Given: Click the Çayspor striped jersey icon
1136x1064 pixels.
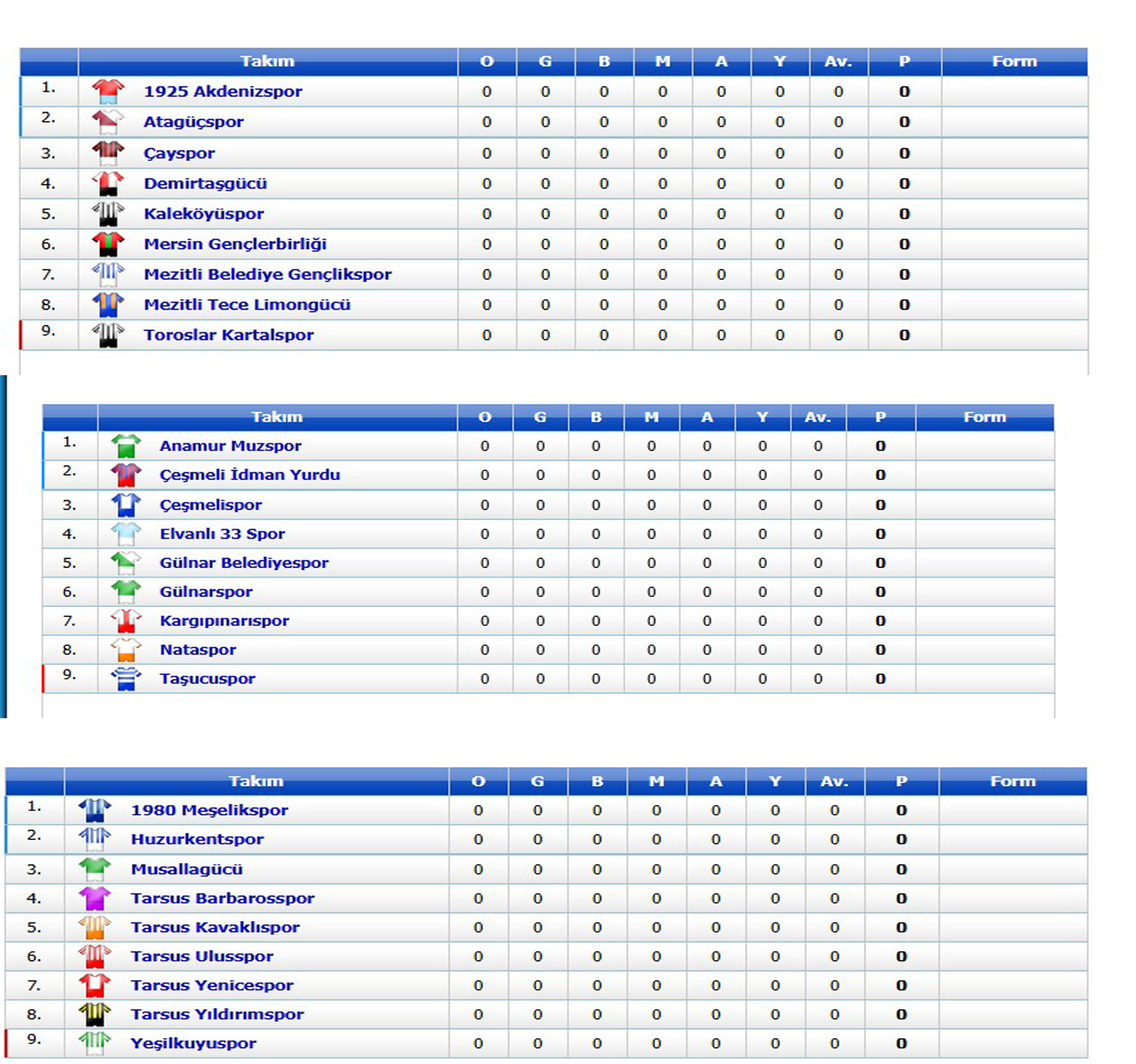Looking at the screenshot, I should (x=108, y=153).
